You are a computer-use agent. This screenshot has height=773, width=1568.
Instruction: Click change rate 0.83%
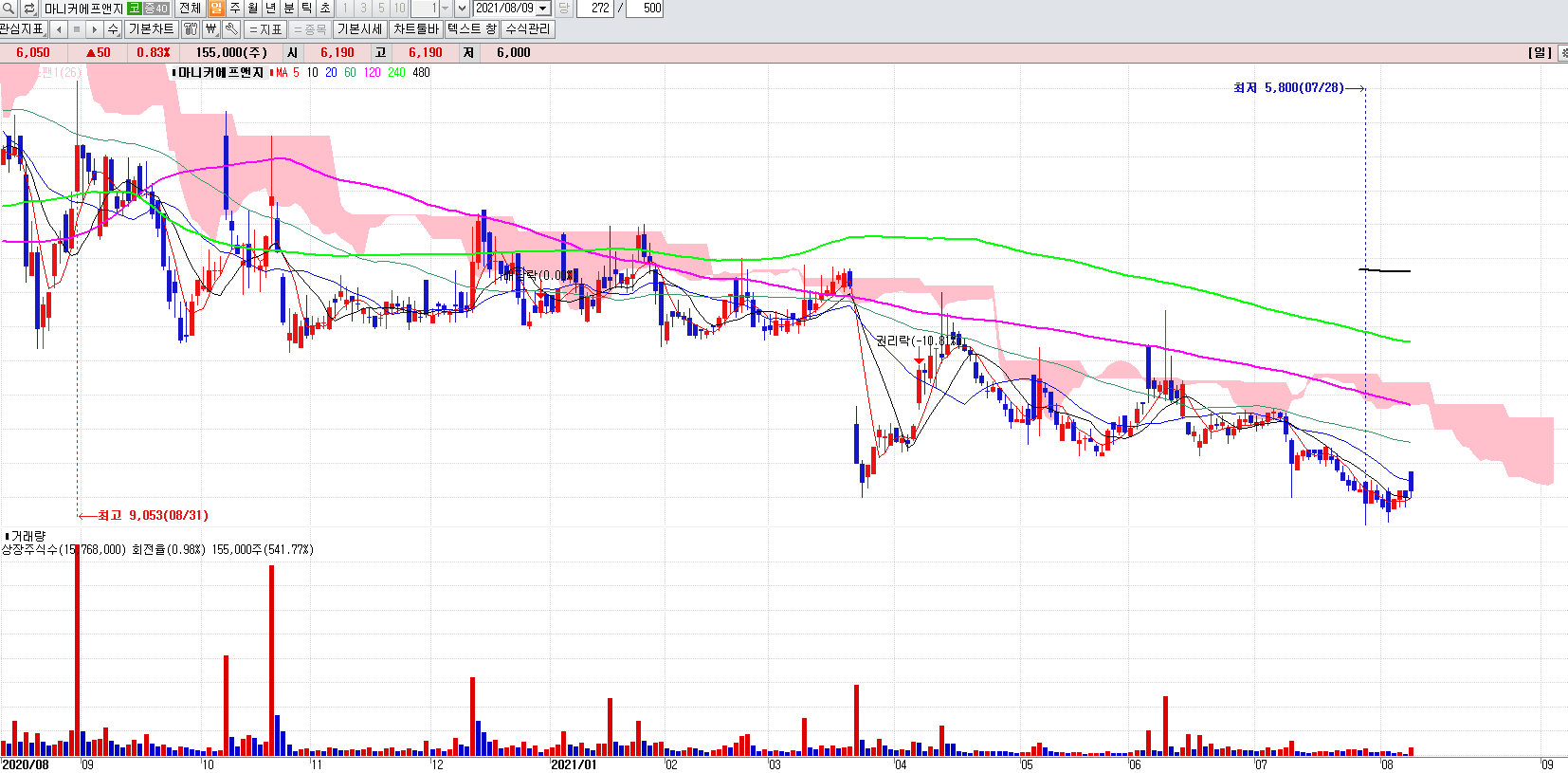point(154,53)
